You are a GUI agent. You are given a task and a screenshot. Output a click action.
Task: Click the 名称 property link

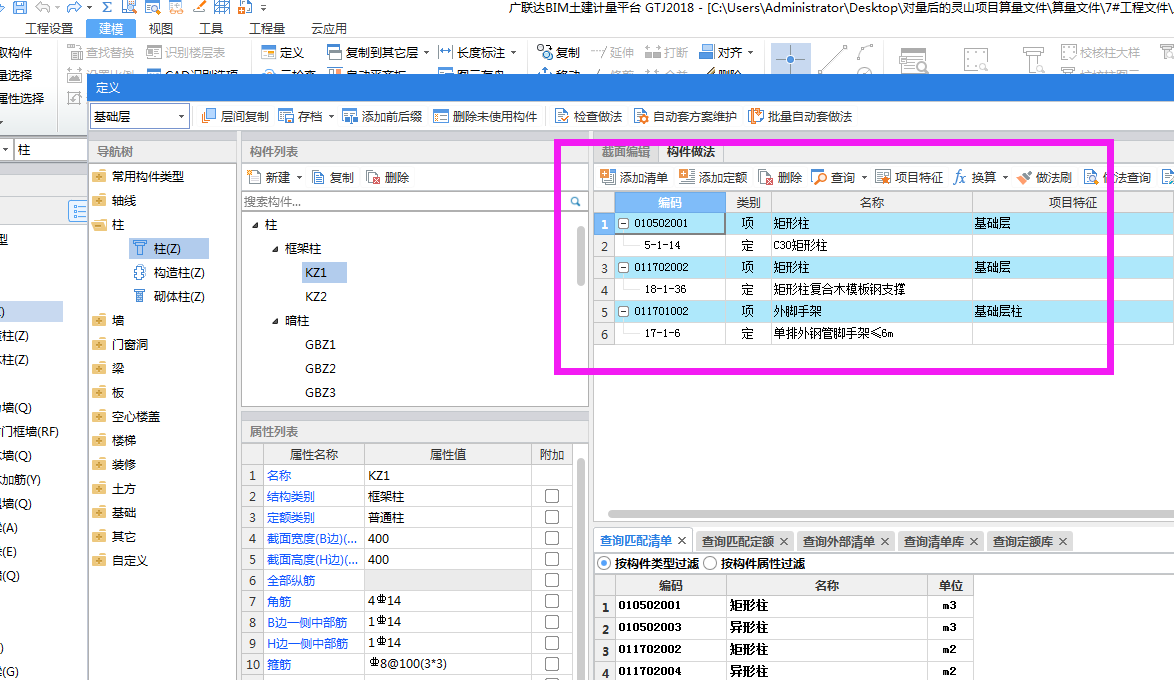[x=279, y=476]
